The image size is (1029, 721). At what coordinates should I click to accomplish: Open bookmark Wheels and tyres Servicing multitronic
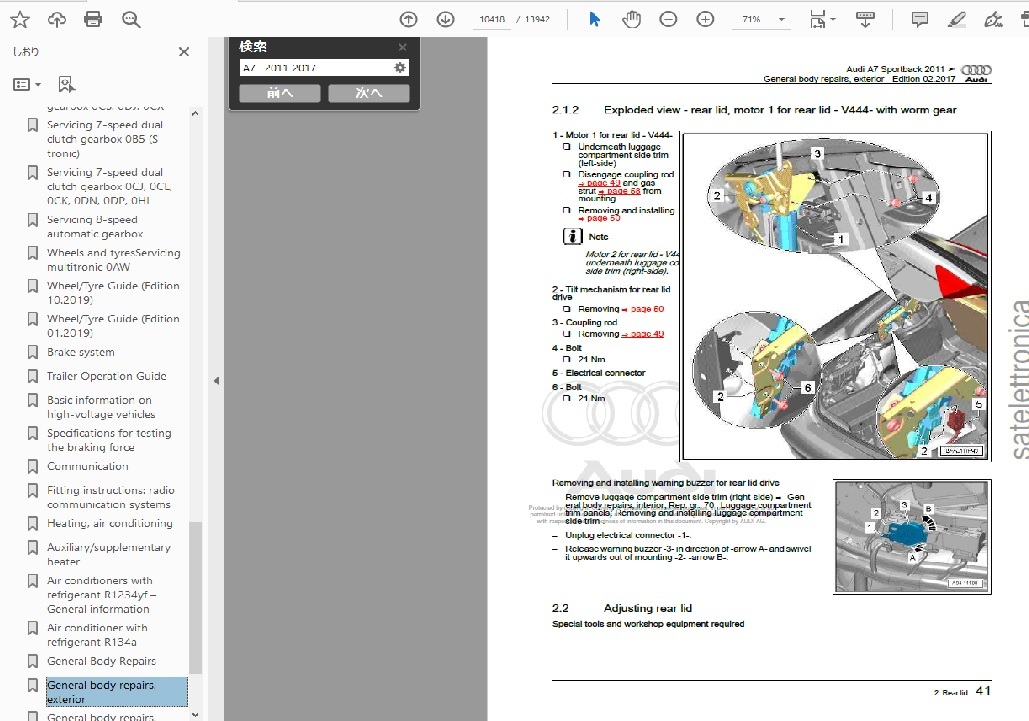(x=114, y=260)
